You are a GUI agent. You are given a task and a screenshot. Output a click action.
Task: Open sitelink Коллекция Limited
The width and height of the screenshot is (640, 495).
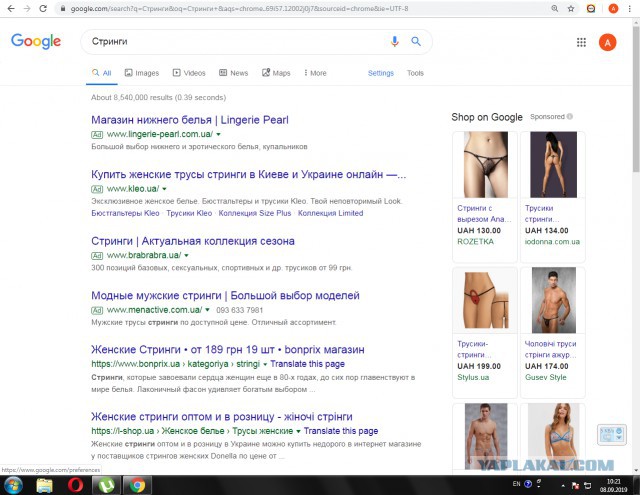pyautogui.click(x=330, y=213)
